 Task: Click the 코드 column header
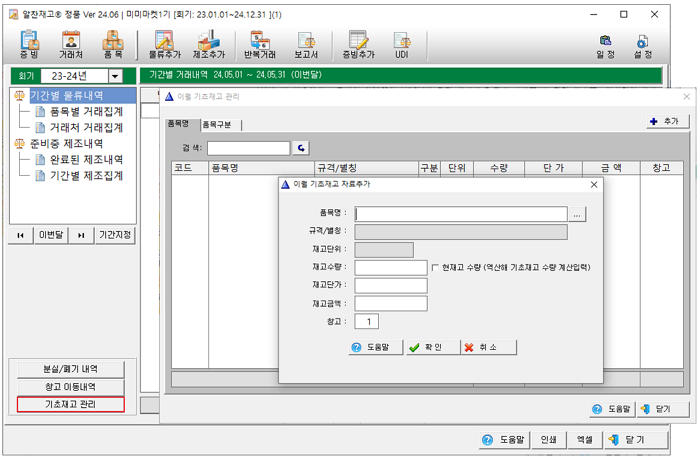click(x=190, y=168)
